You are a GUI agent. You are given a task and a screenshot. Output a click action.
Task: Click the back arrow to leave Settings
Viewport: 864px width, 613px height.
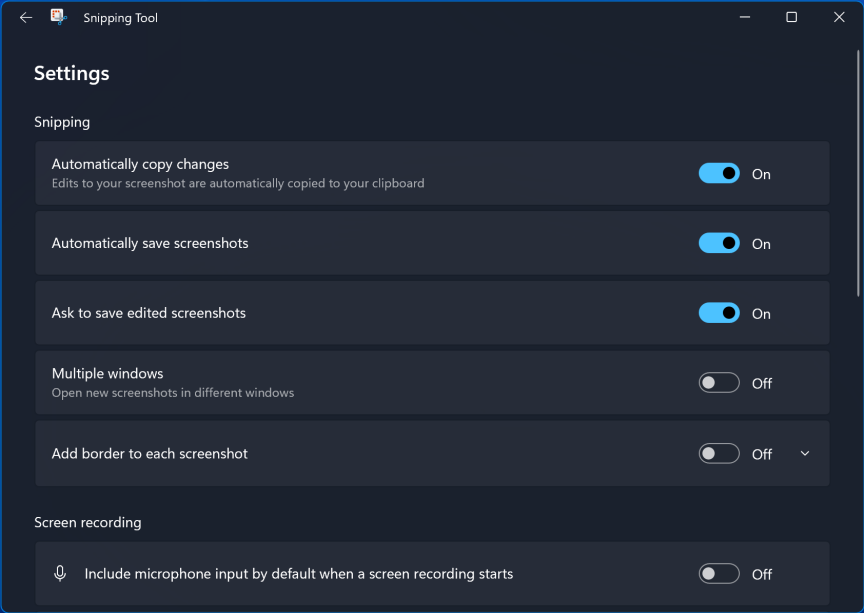[x=25, y=17]
